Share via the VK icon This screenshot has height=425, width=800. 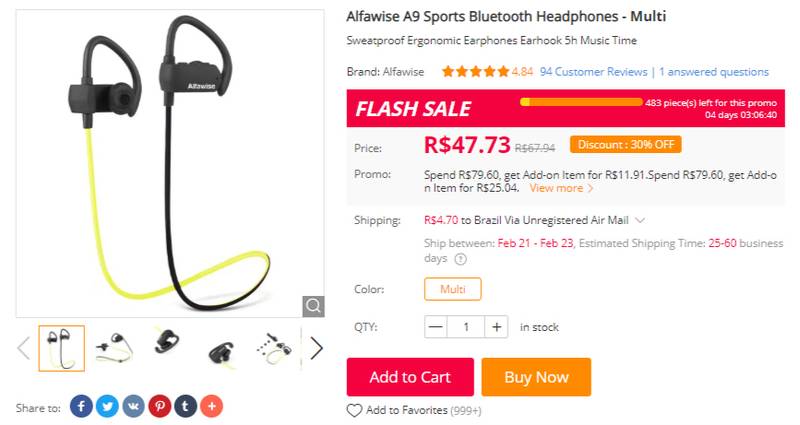tap(133, 406)
